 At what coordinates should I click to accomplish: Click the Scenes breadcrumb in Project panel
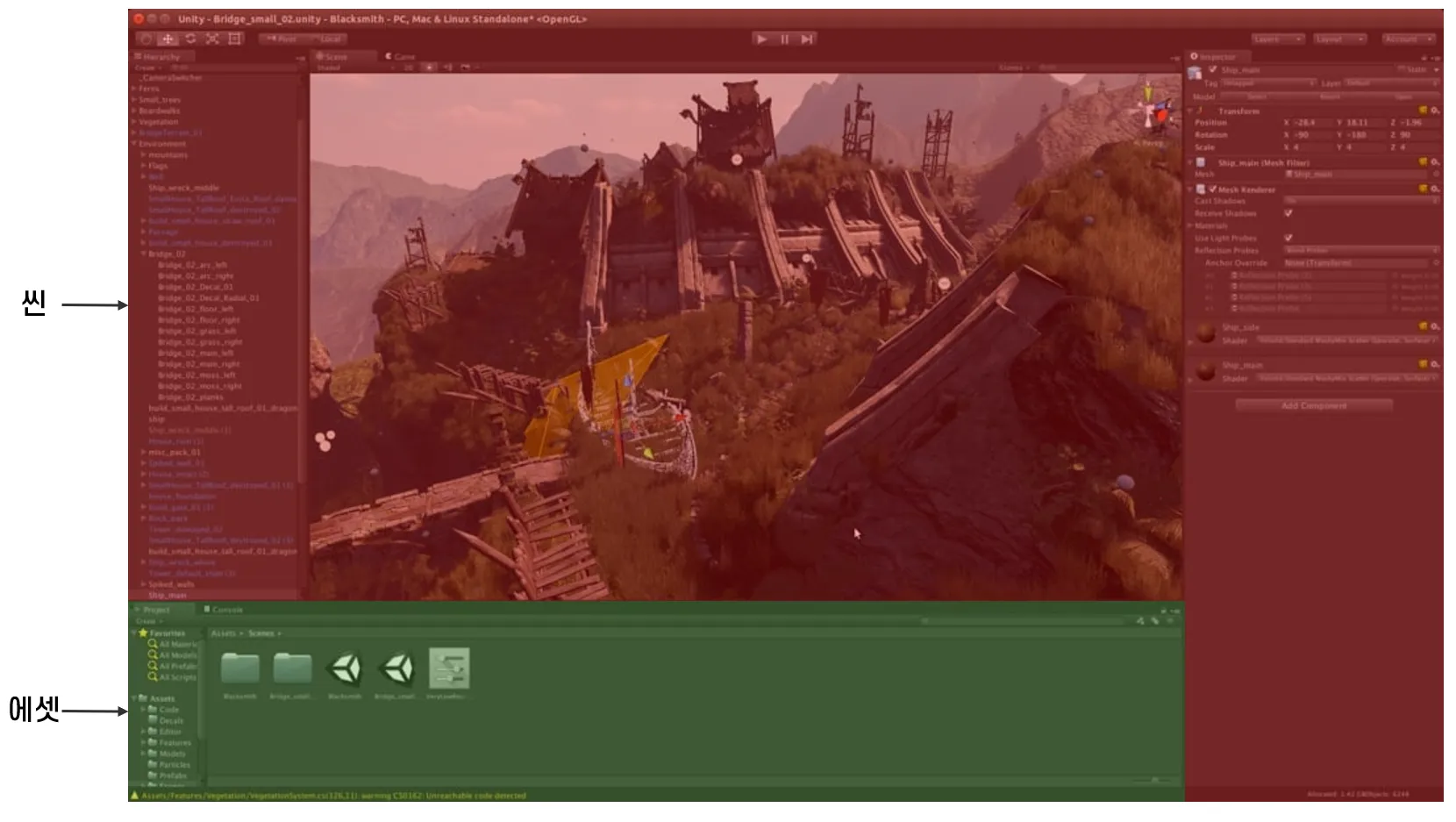(x=261, y=633)
